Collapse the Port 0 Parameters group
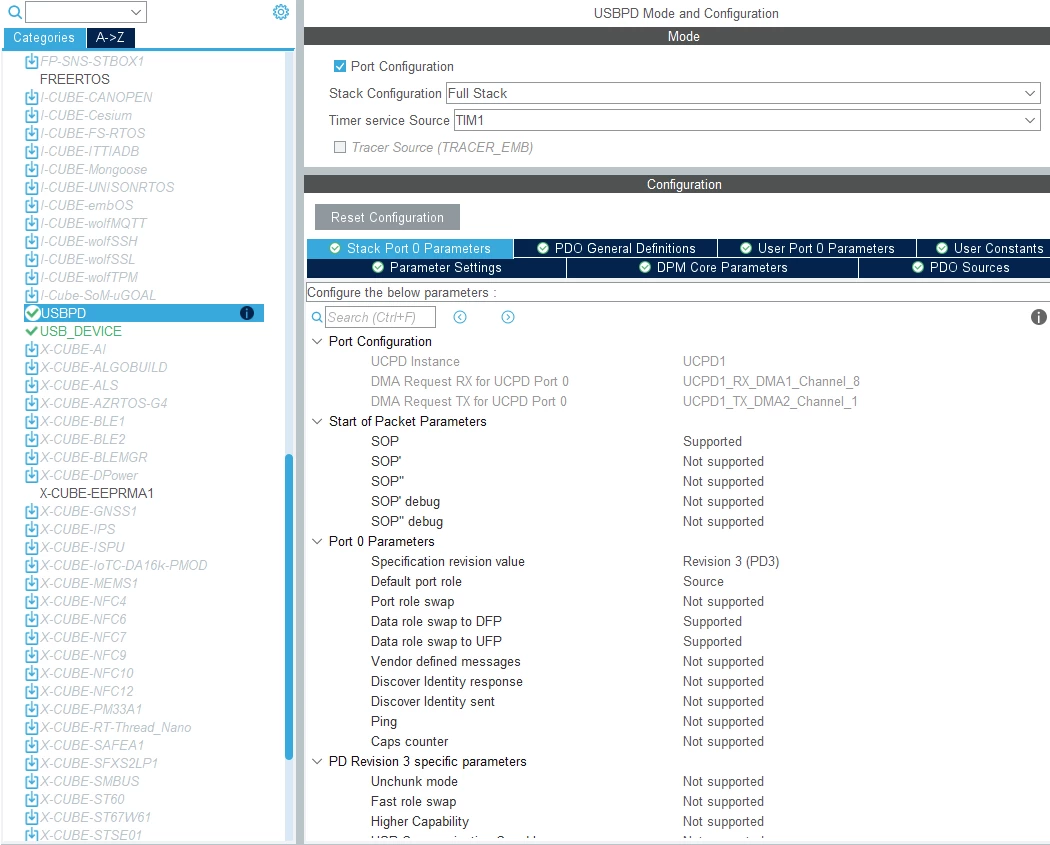 (x=317, y=541)
